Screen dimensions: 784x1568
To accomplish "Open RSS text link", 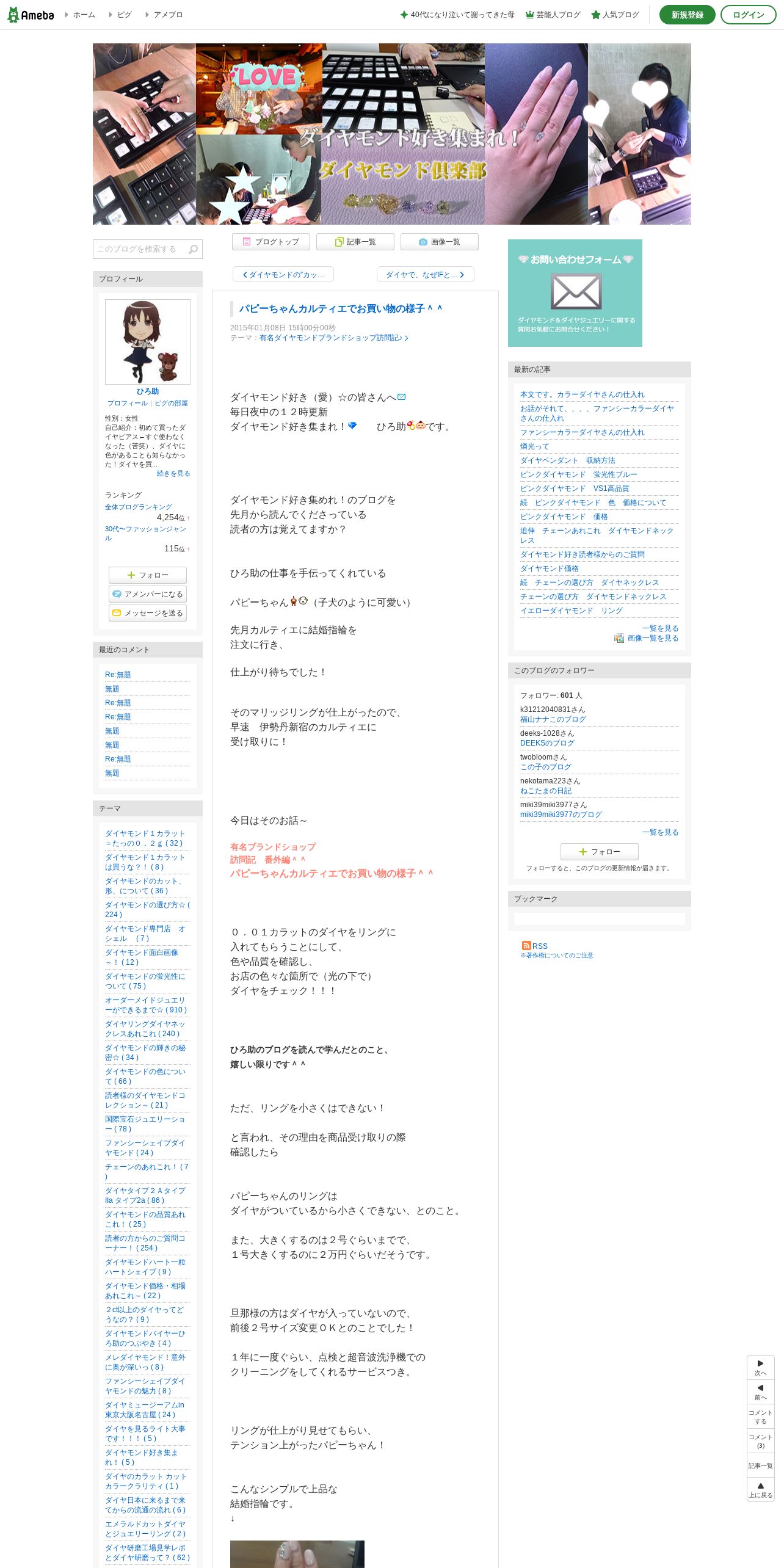I will (540, 946).
